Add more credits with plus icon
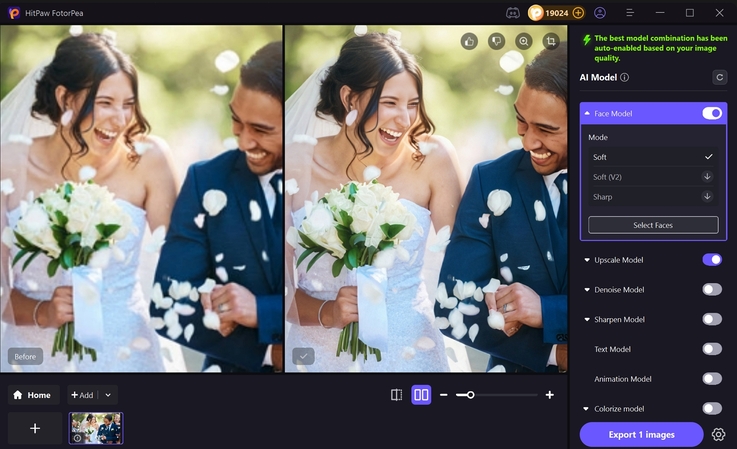This screenshot has width=737, height=449. [578, 13]
